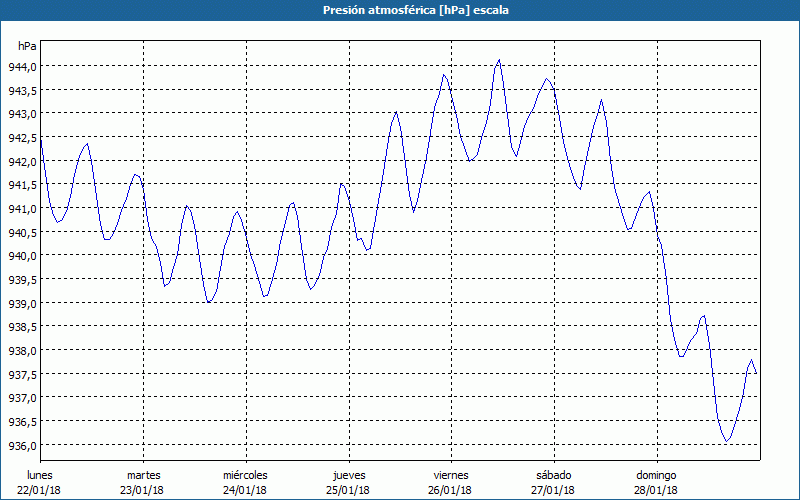Viewport: 800px width, 500px height.
Task: Click the "sábado" day label
Action: [553, 474]
